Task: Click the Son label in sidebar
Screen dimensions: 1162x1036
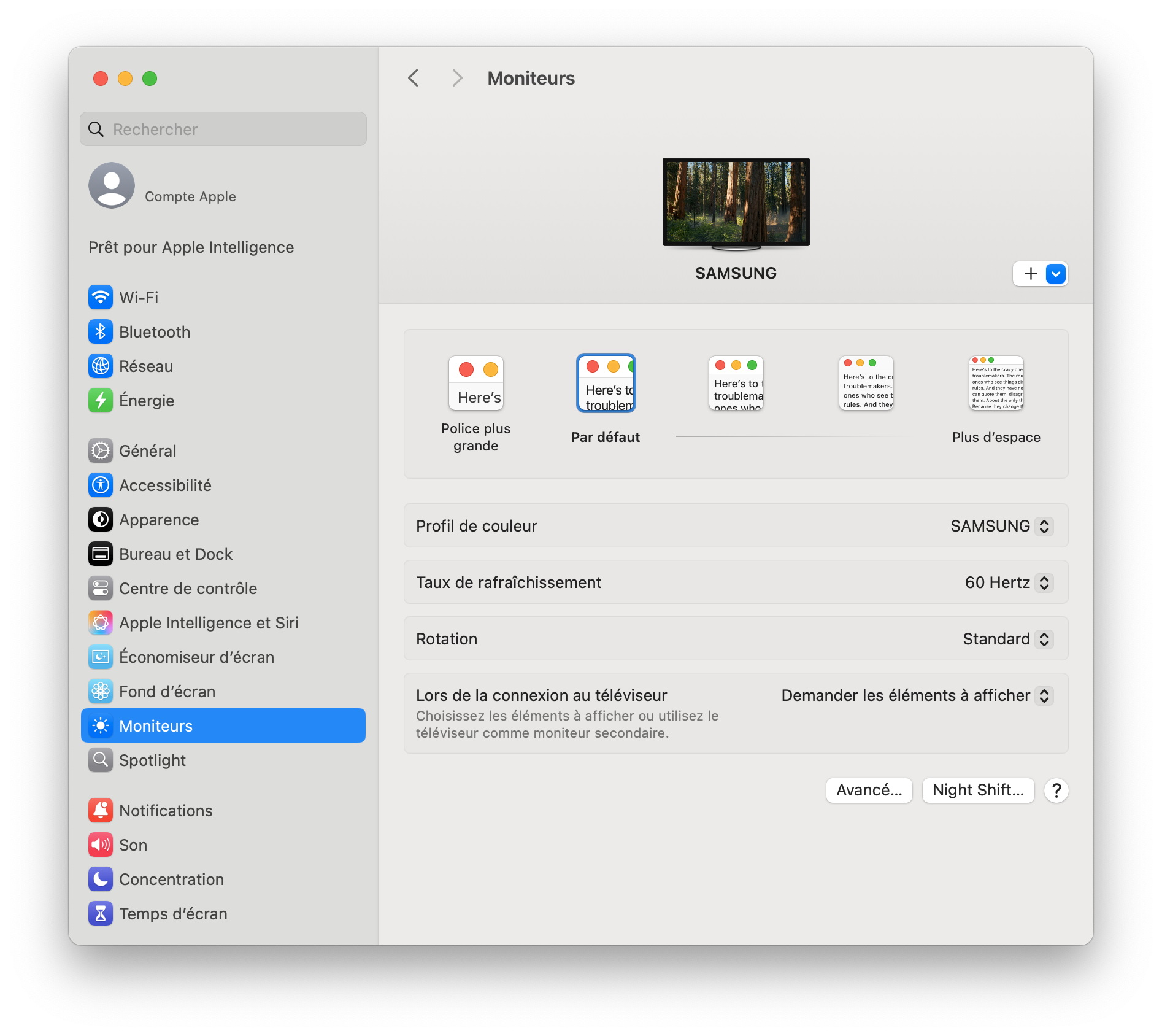Action: click(133, 845)
